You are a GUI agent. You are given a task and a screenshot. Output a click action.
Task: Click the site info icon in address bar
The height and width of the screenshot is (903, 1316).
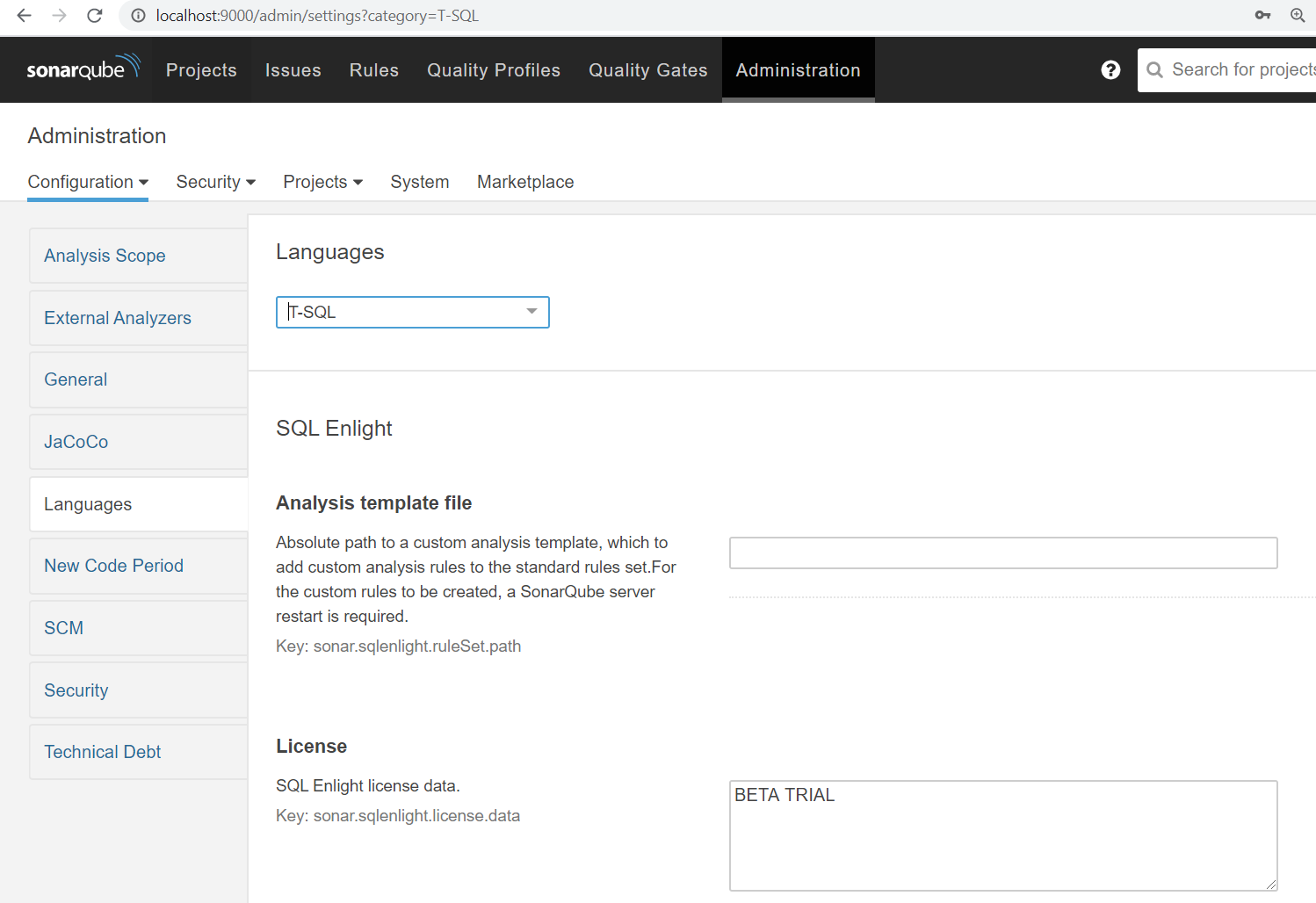click(138, 16)
